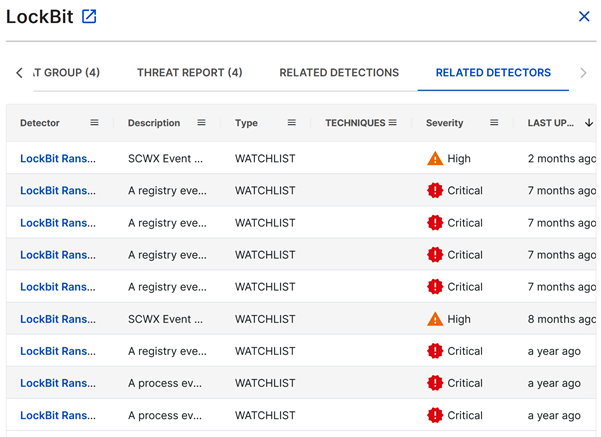Click '2 months ago' timestamp cell
This screenshot has width=601, height=437.
pos(562,158)
